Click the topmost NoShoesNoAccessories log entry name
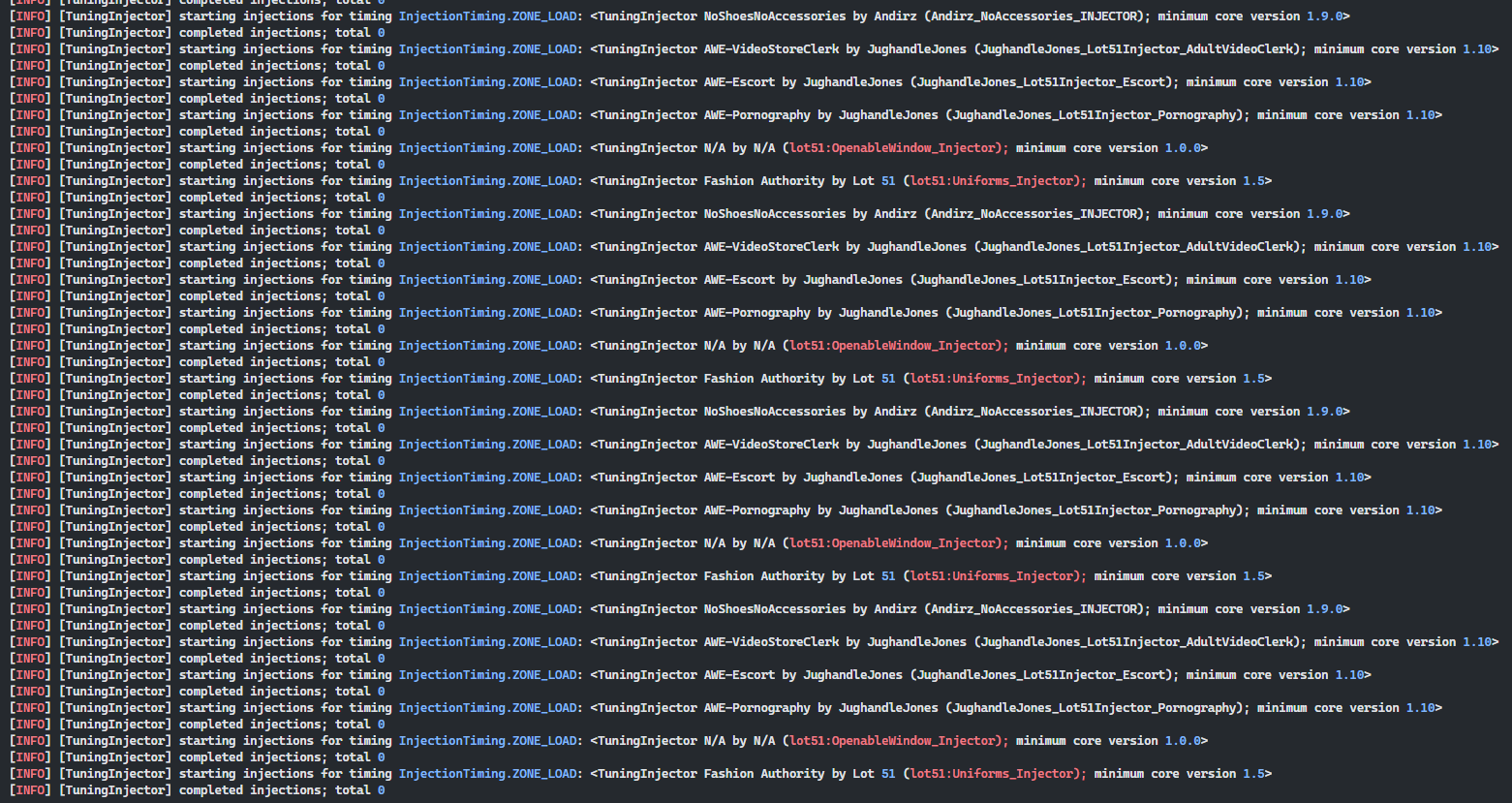 tap(775, 16)
